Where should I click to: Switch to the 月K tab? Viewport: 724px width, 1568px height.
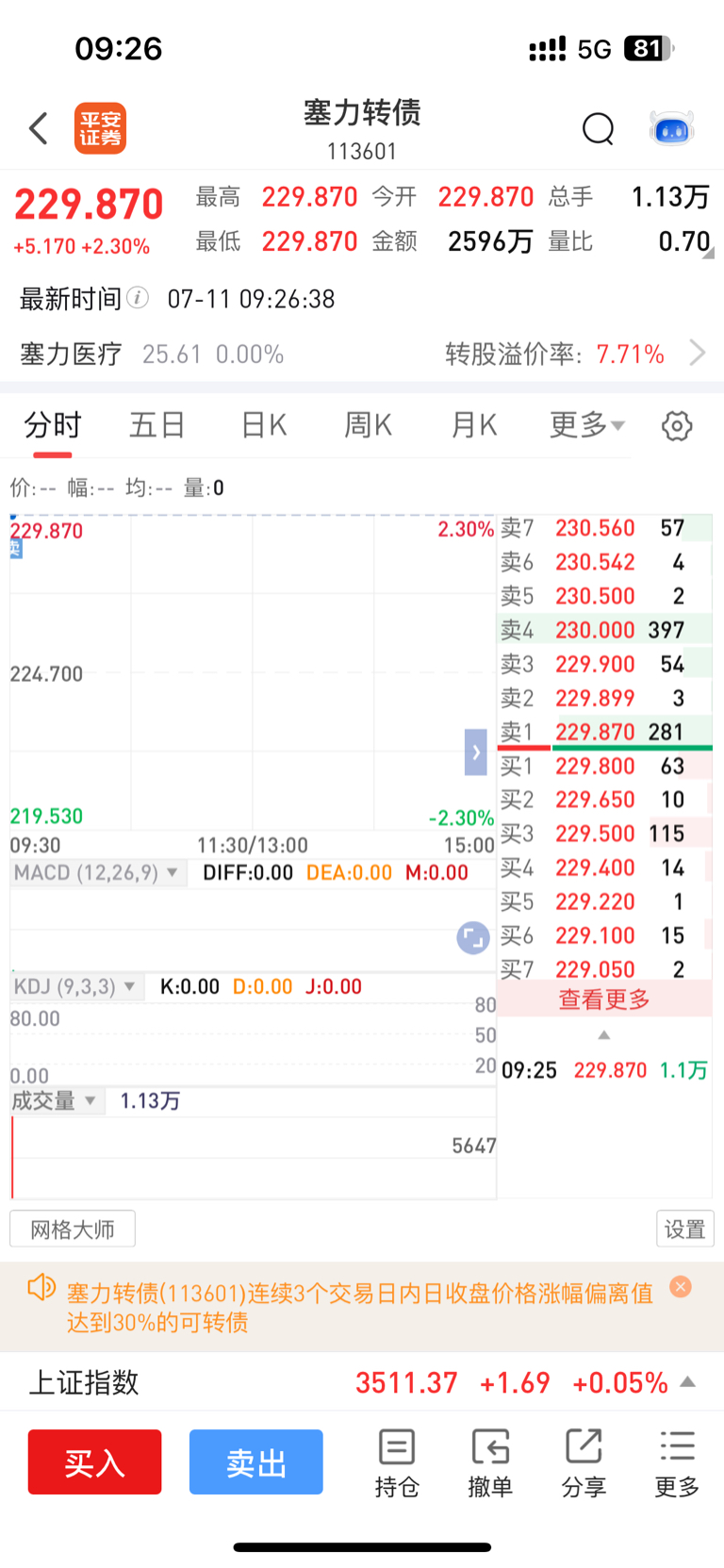474,425
